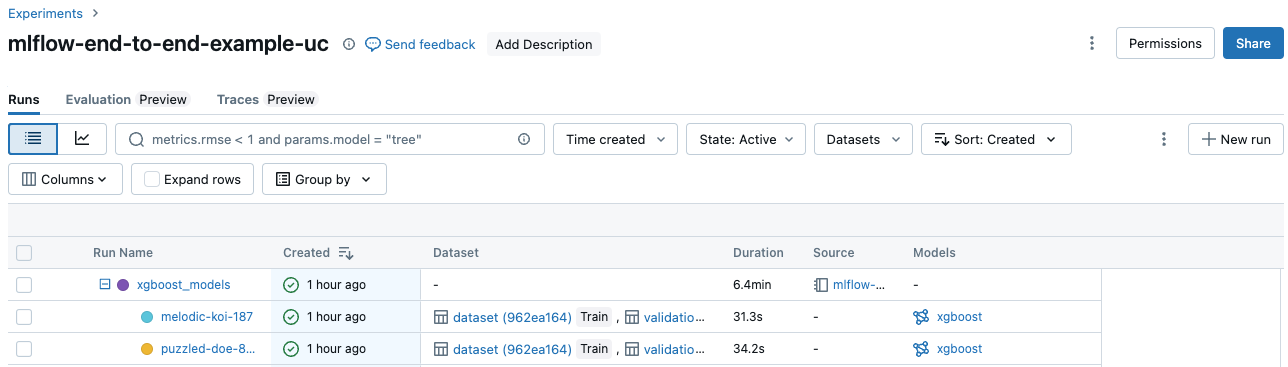
Task: Open the Time created dropdown
Action: pos(615,139)
